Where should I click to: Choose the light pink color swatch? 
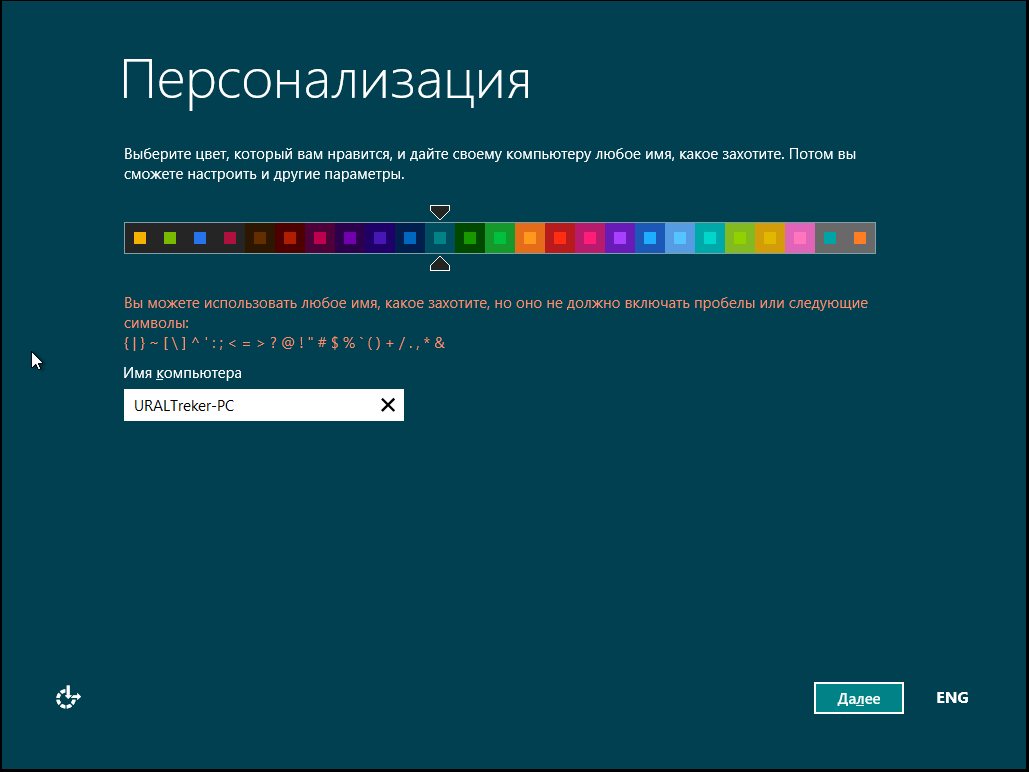pos(800,238)
